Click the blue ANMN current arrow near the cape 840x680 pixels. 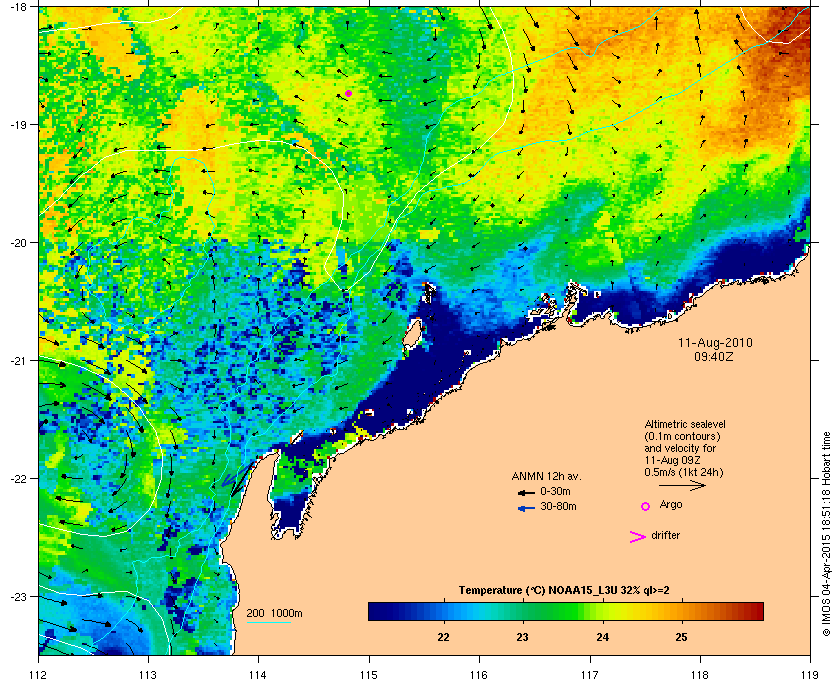235,476
